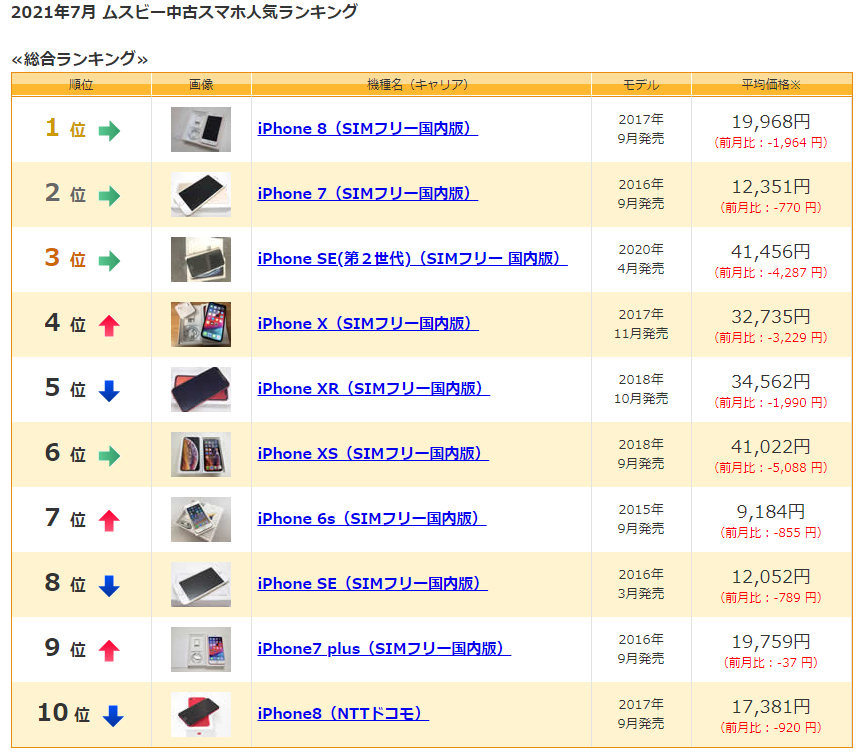Click the iPhone8 NTTドコモ product thumbnail
The height and width of the screenshot is (756, 865).
[x=201, y=715]
